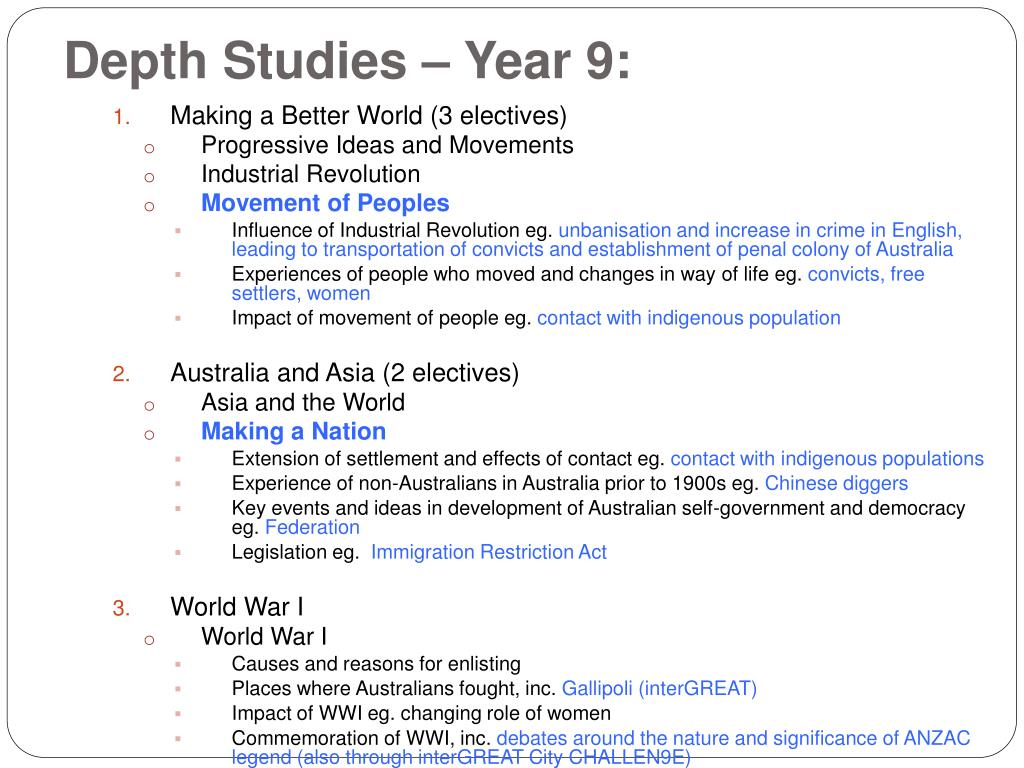Click the 'Industrial Revolution' bullet

(x=310, y=174)
